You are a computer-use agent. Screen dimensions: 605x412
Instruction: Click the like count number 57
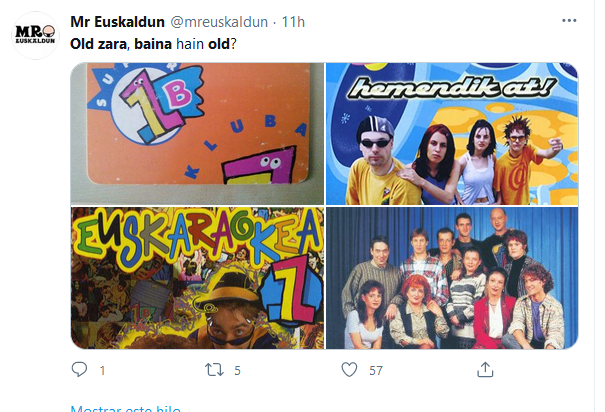click(x=376, y=371)
